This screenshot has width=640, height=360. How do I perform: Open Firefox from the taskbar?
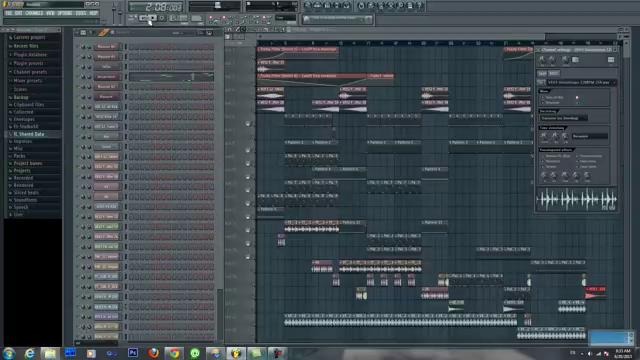pyautogui.click(x=153, y=353)
